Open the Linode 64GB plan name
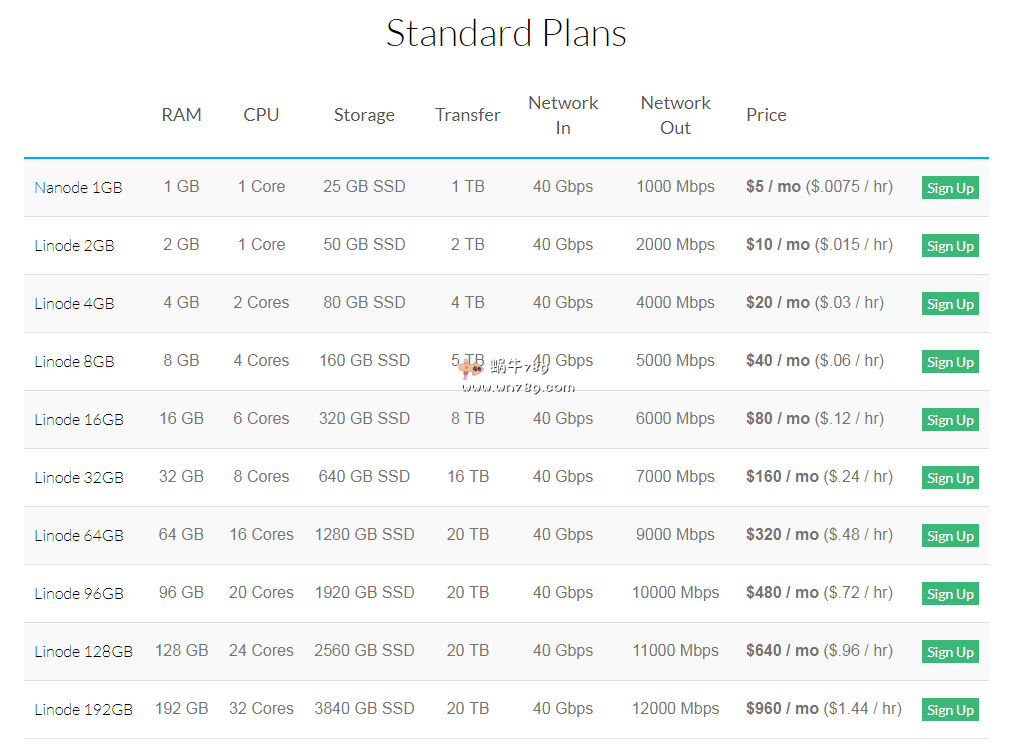This screenshot has height=753, width=1032. tap(79, 536)
